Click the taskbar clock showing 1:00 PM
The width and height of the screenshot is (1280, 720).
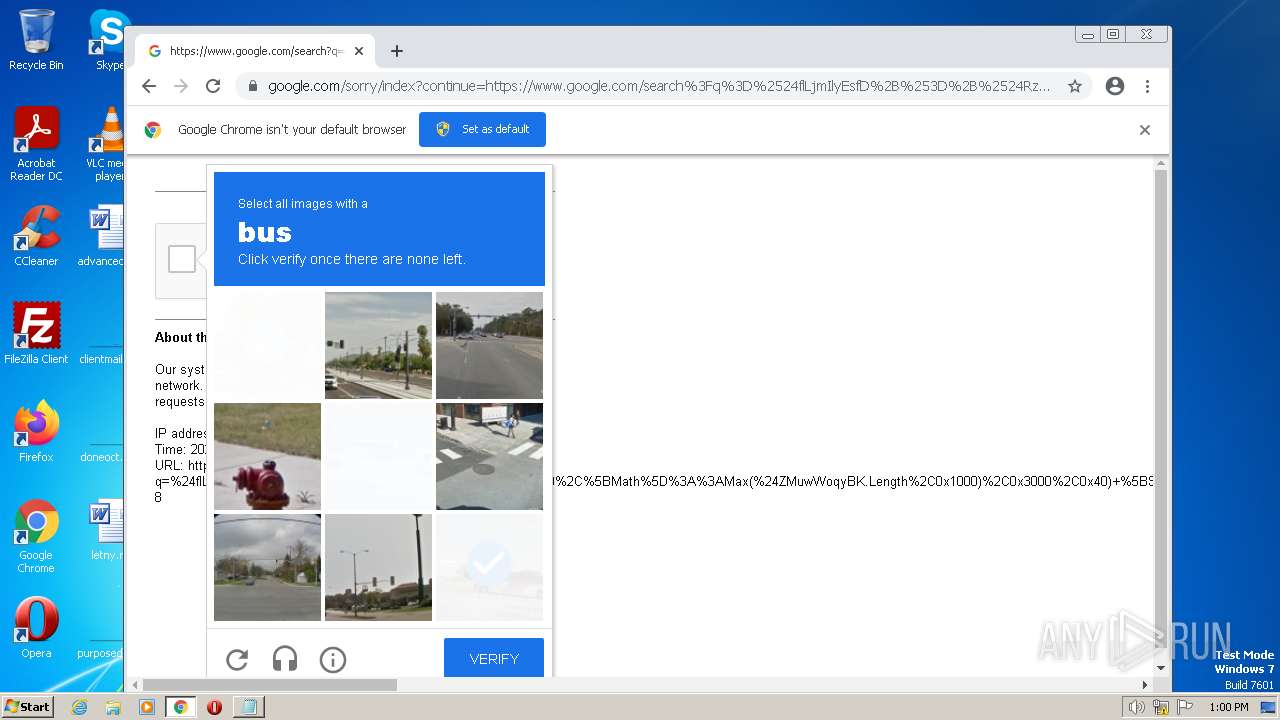[x=1229, y=707]
